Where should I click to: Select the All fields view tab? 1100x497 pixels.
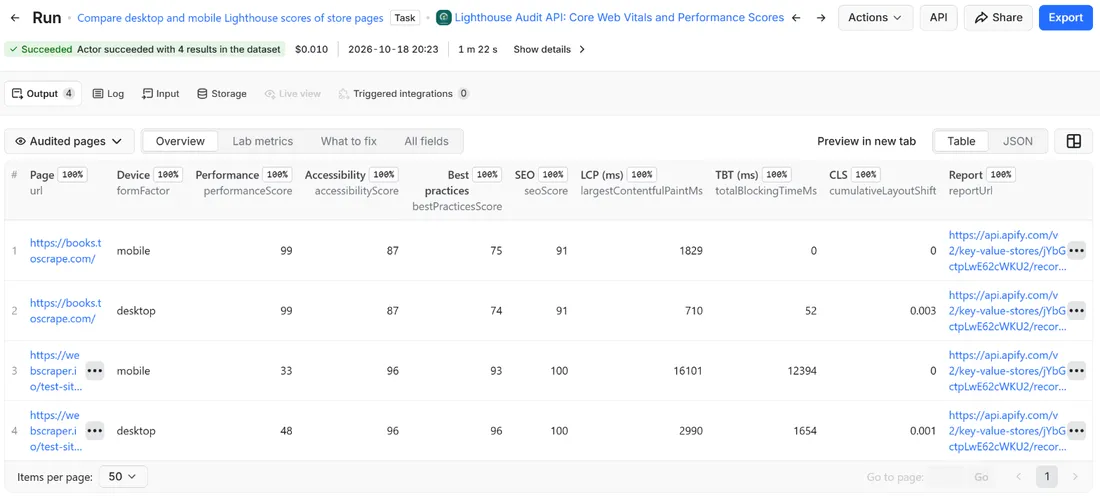point(426,141)
